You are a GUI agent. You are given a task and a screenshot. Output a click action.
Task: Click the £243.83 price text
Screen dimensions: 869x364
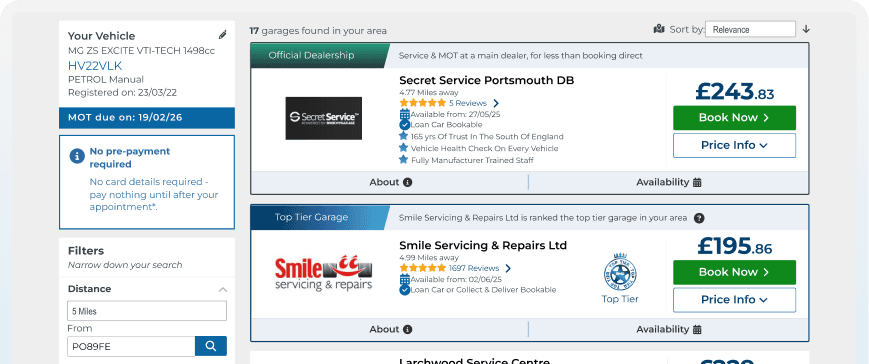734,91
